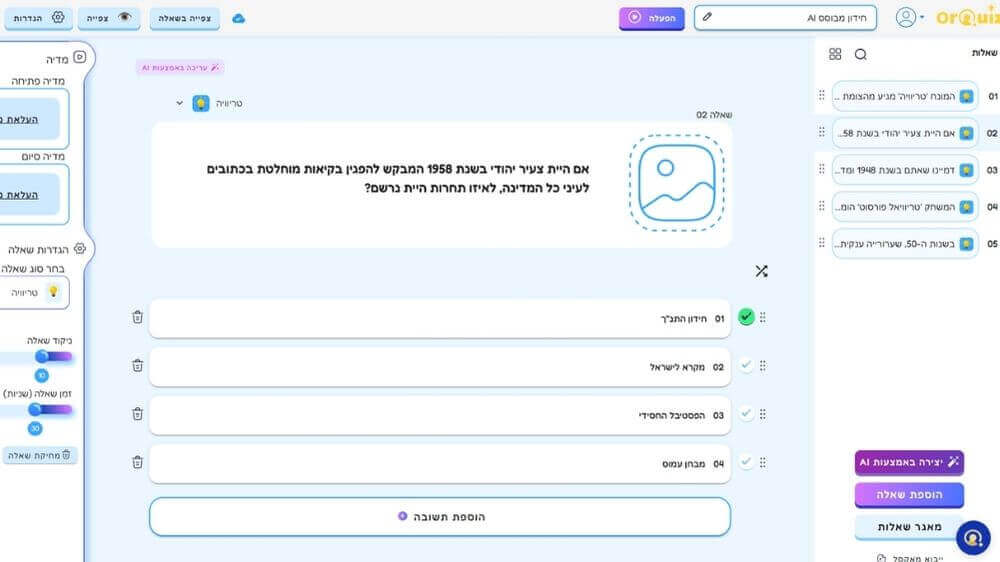Open the search icon in questions panel

pos(860,54)
